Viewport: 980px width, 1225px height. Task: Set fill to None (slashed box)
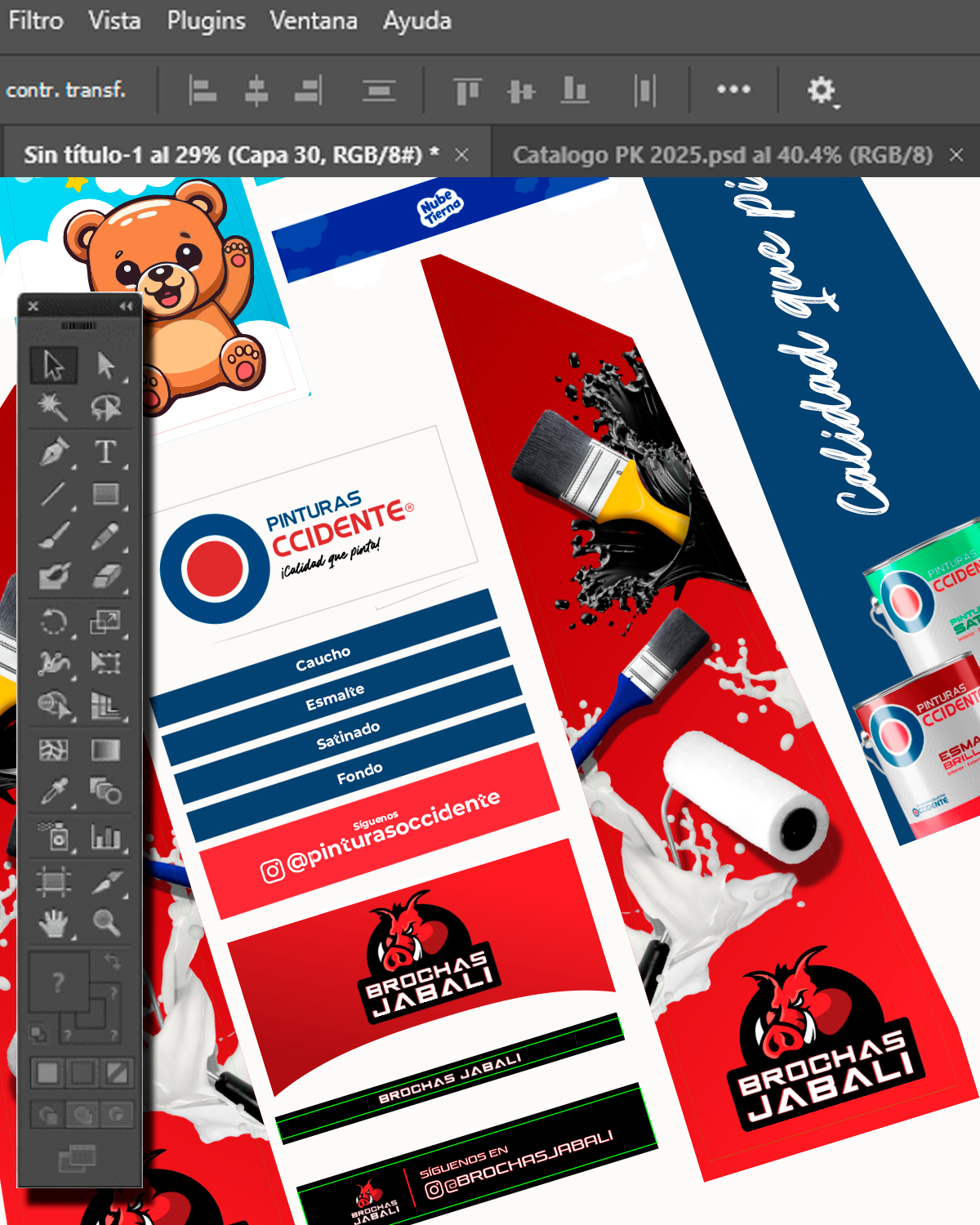coord(117,1071)
